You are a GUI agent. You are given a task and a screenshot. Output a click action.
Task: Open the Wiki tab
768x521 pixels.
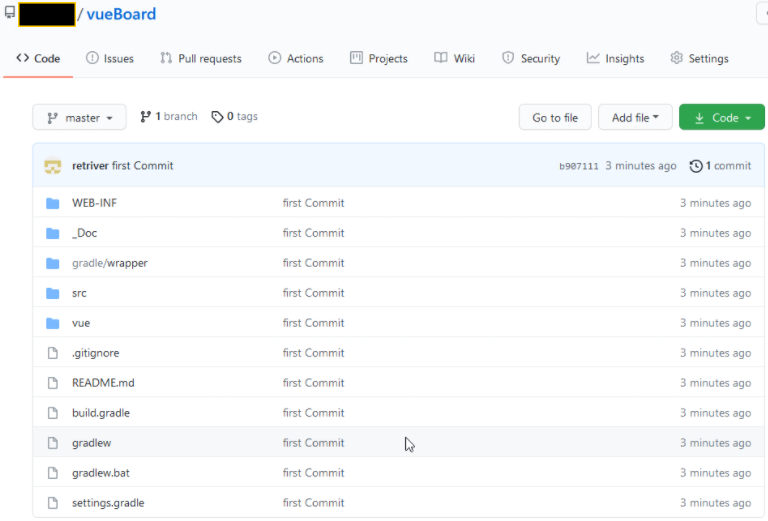coord(455,58)
